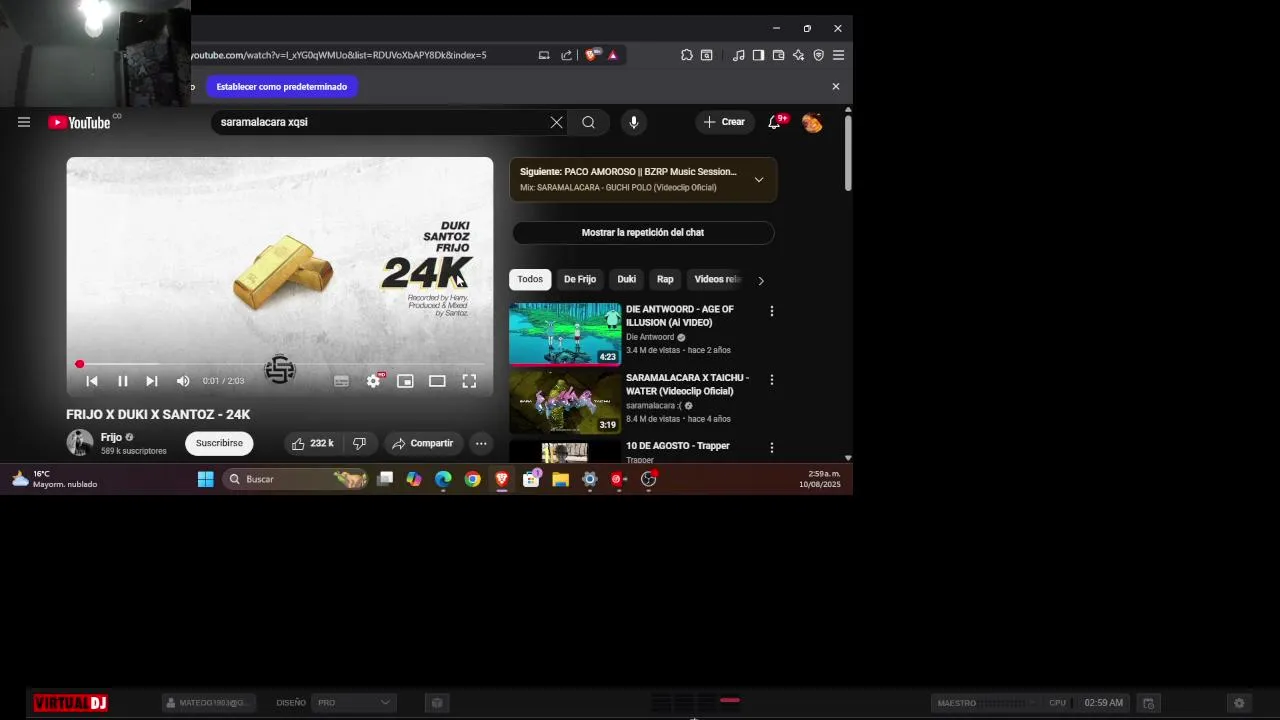This screenshot has height=720, width=1280.
Task: Open Brave playlist music note icon
Action: (x=738, y=55)
